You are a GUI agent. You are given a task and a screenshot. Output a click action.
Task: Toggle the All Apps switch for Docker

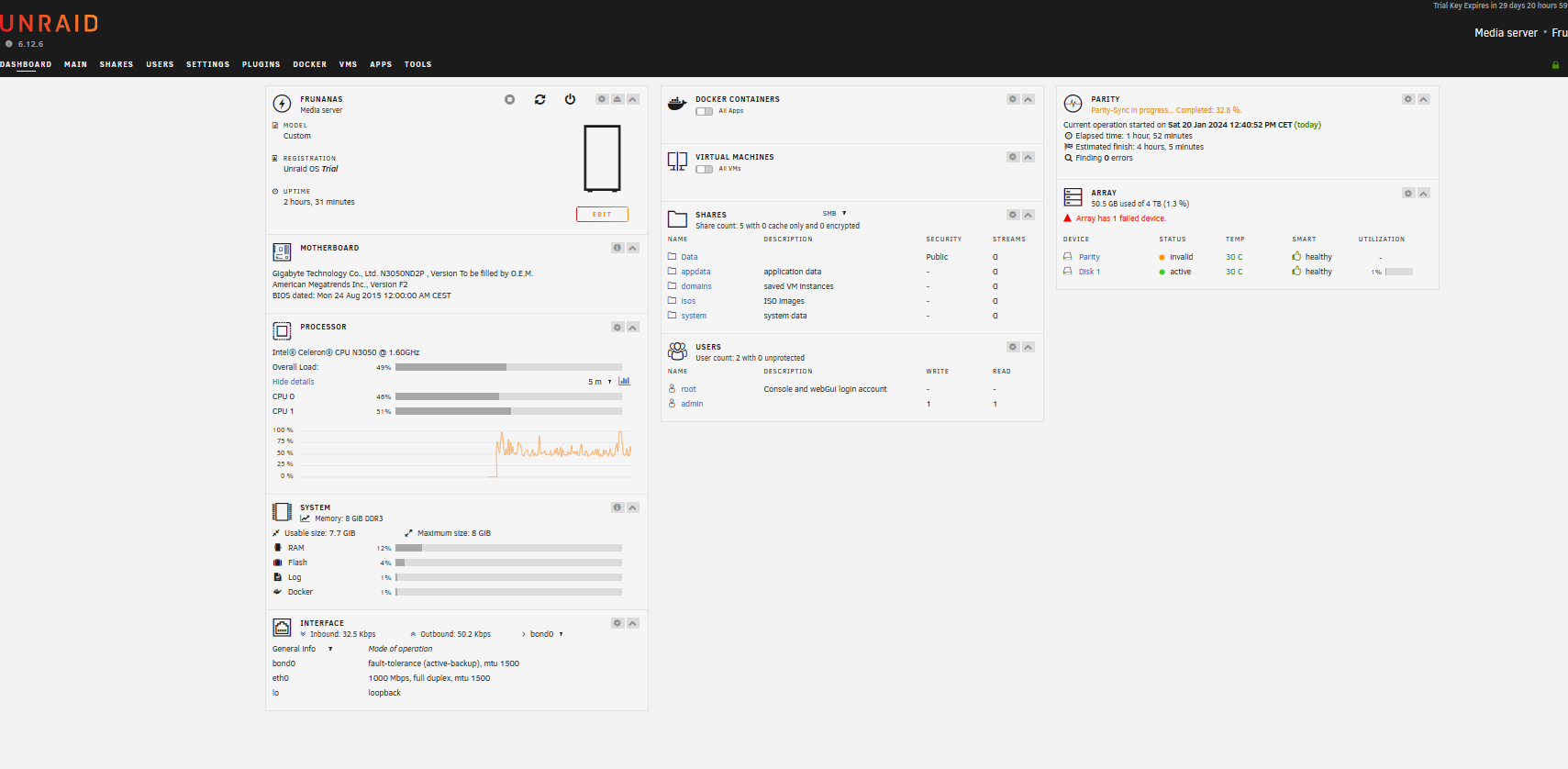(x=704, y=111)
